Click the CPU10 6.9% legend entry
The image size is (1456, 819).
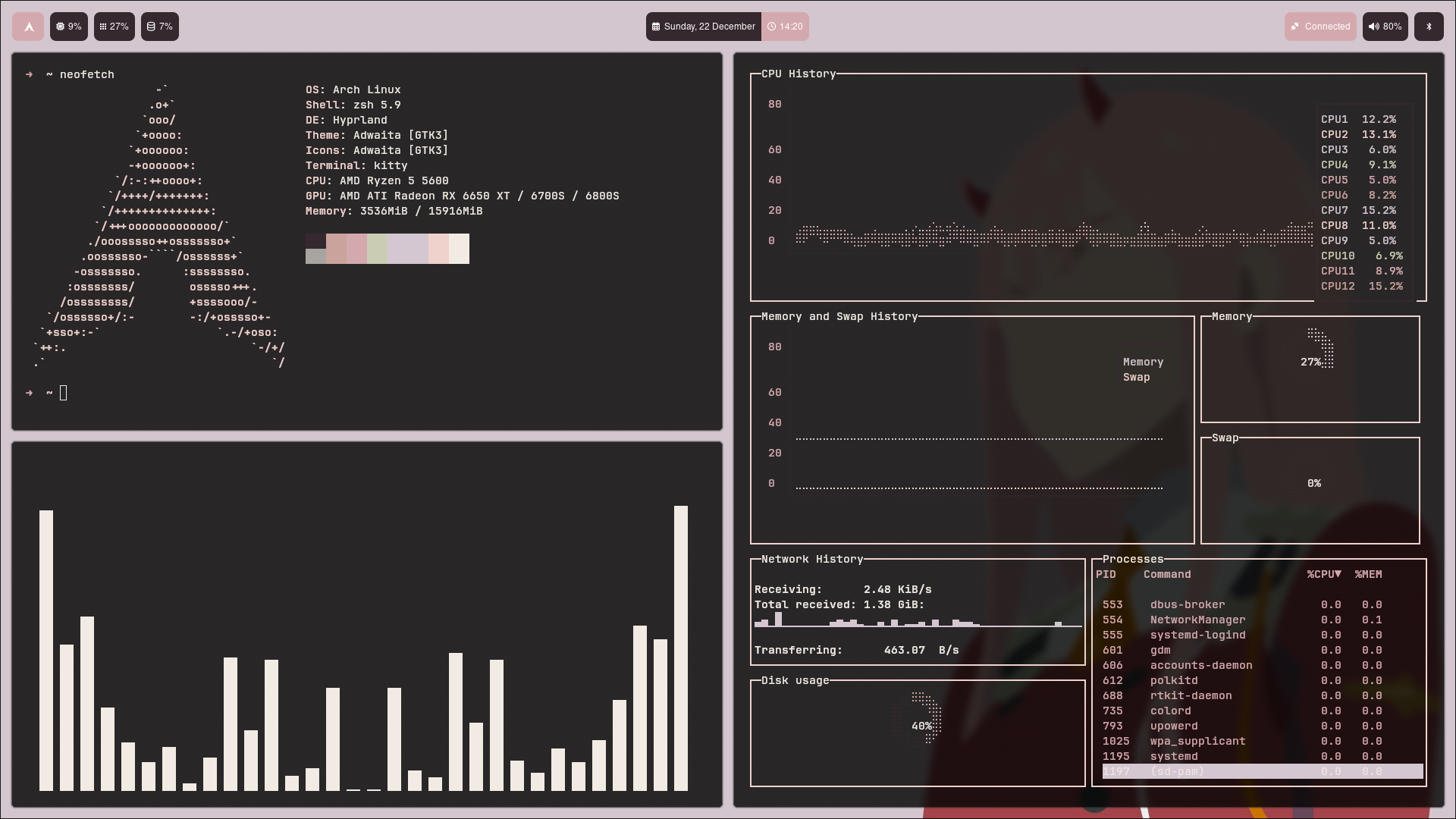tap(1362, 256)
